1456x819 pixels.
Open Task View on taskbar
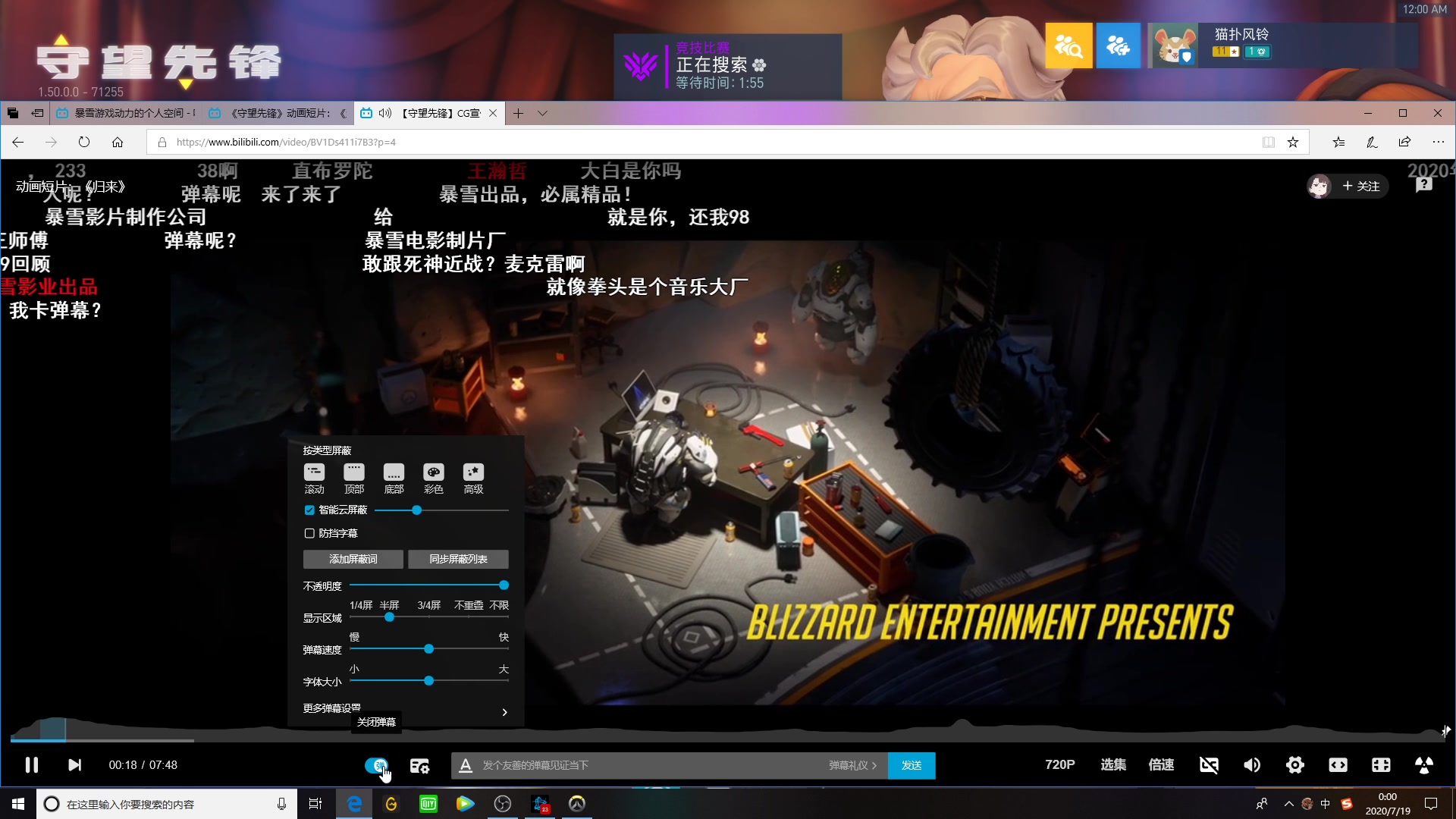[x=315, y=804]
